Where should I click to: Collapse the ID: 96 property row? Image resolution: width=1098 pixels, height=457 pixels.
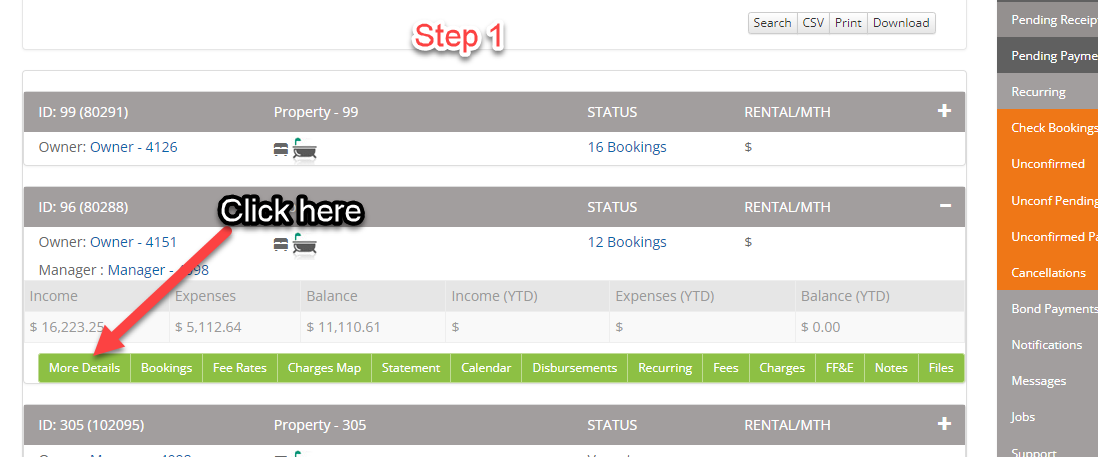point(945,206)
